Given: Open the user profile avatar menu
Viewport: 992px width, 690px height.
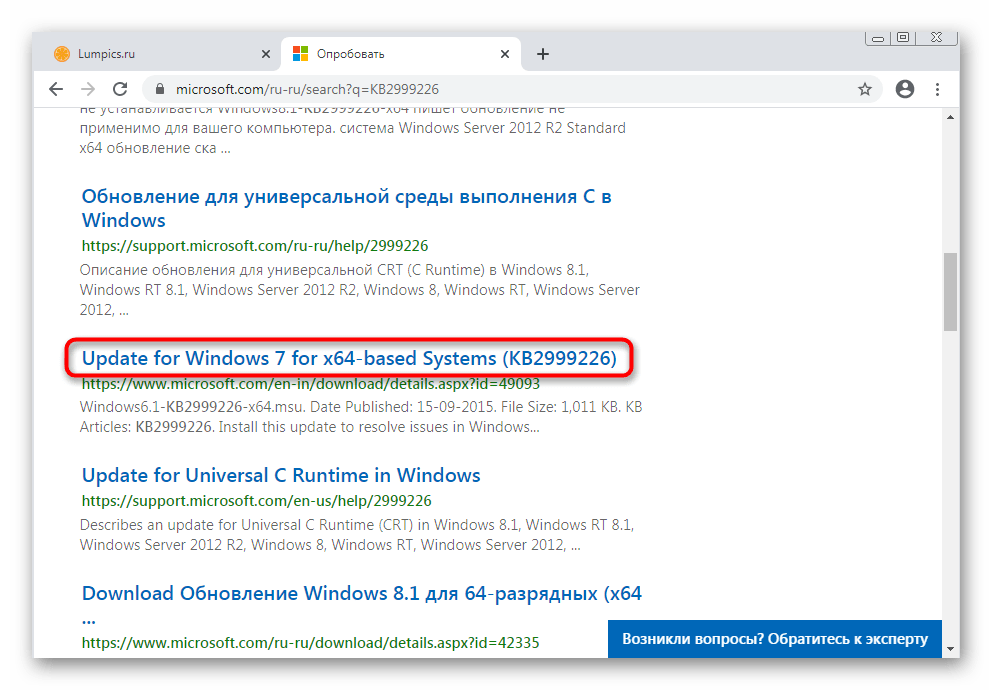Looking at the screenshot, I should pos(905,89).
